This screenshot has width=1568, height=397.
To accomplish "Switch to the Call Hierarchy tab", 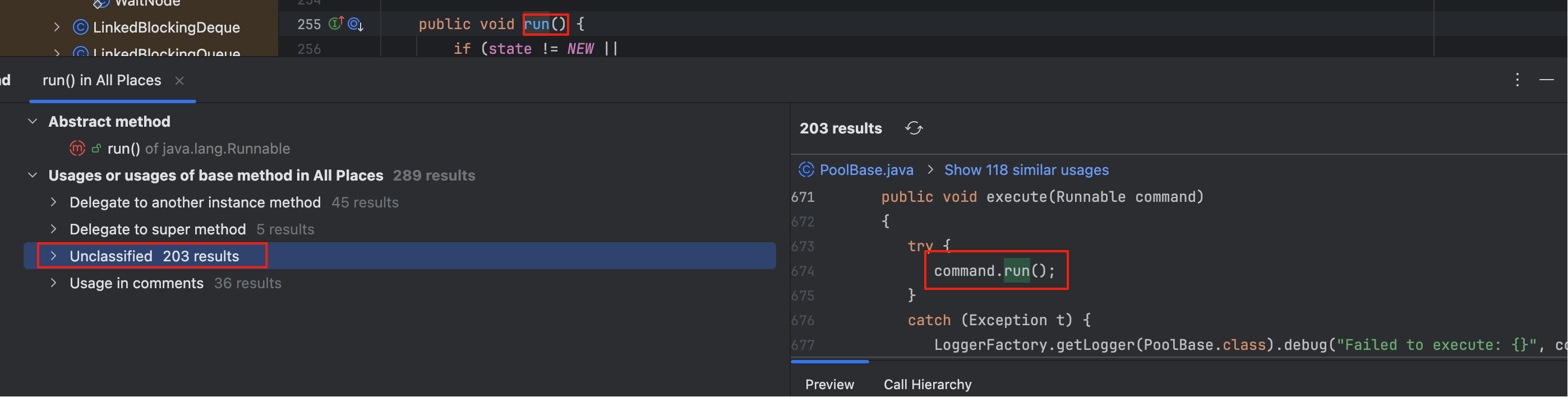I will pyautogui.click(x=927, y=385).
